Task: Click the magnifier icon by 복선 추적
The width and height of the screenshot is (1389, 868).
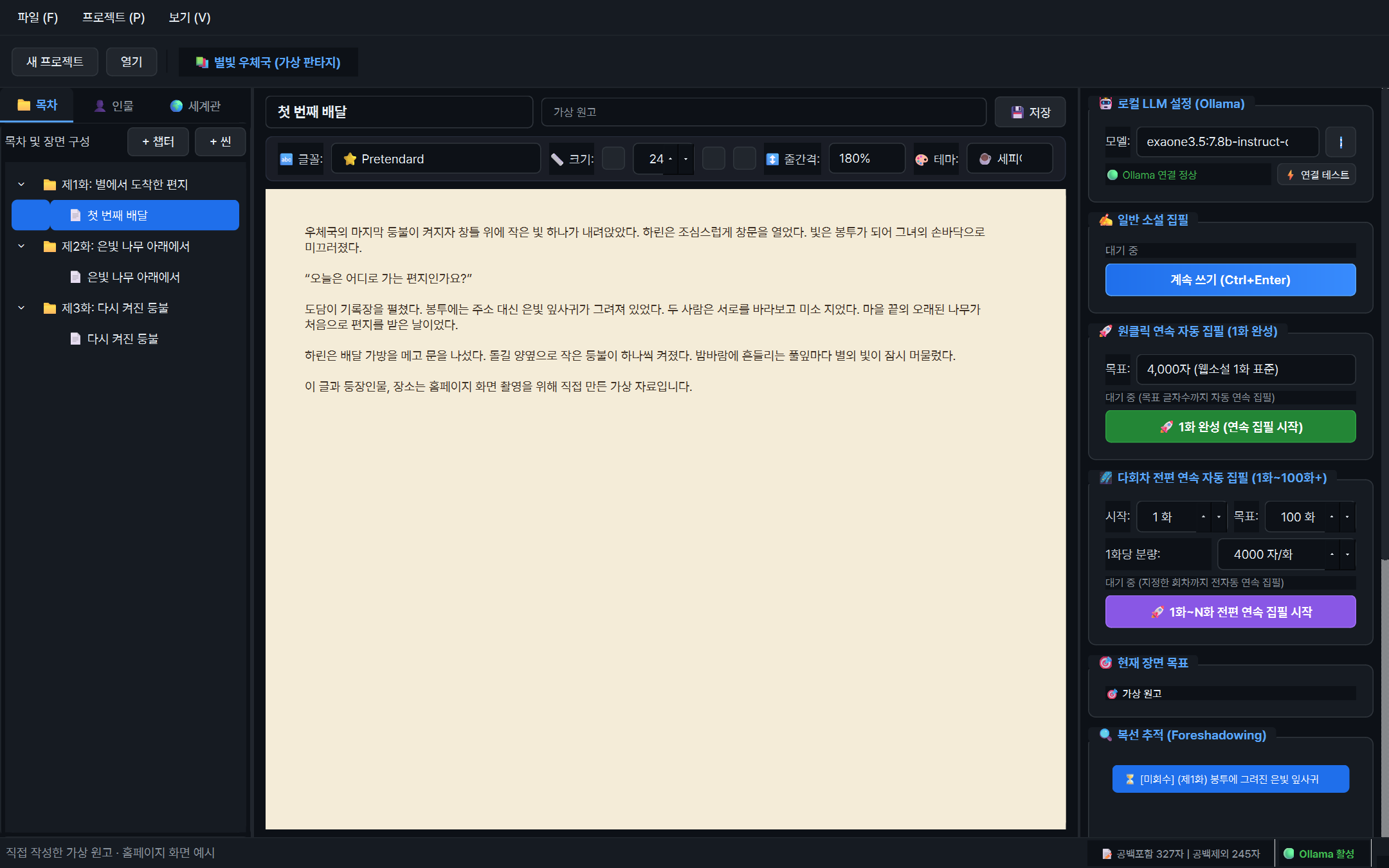Action: pos(1105,735)
